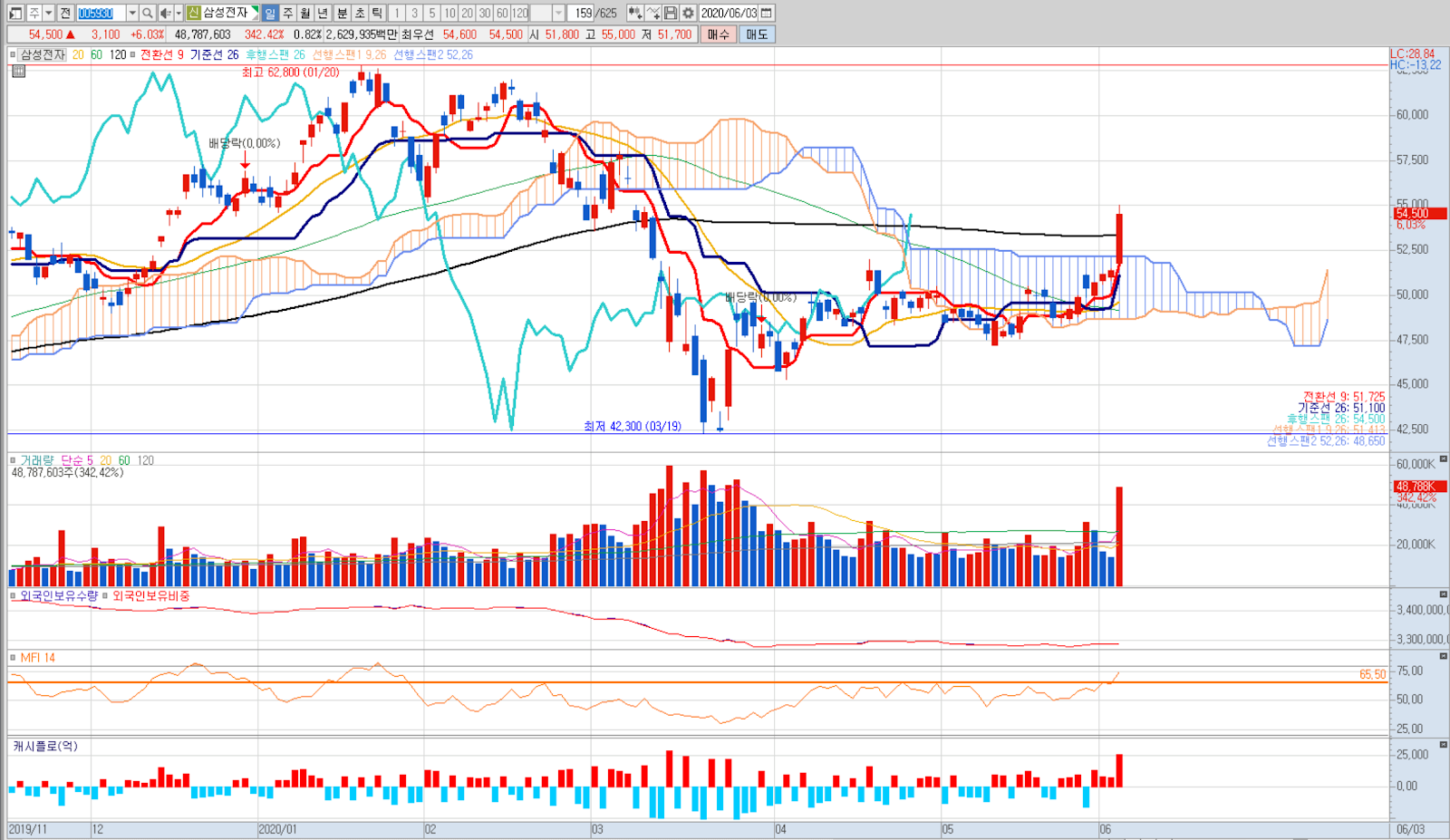The height and width of the screenshot is (840, 1450).
Task: Switch to 틱 tick chart period
Action: (x=377, y=13)
